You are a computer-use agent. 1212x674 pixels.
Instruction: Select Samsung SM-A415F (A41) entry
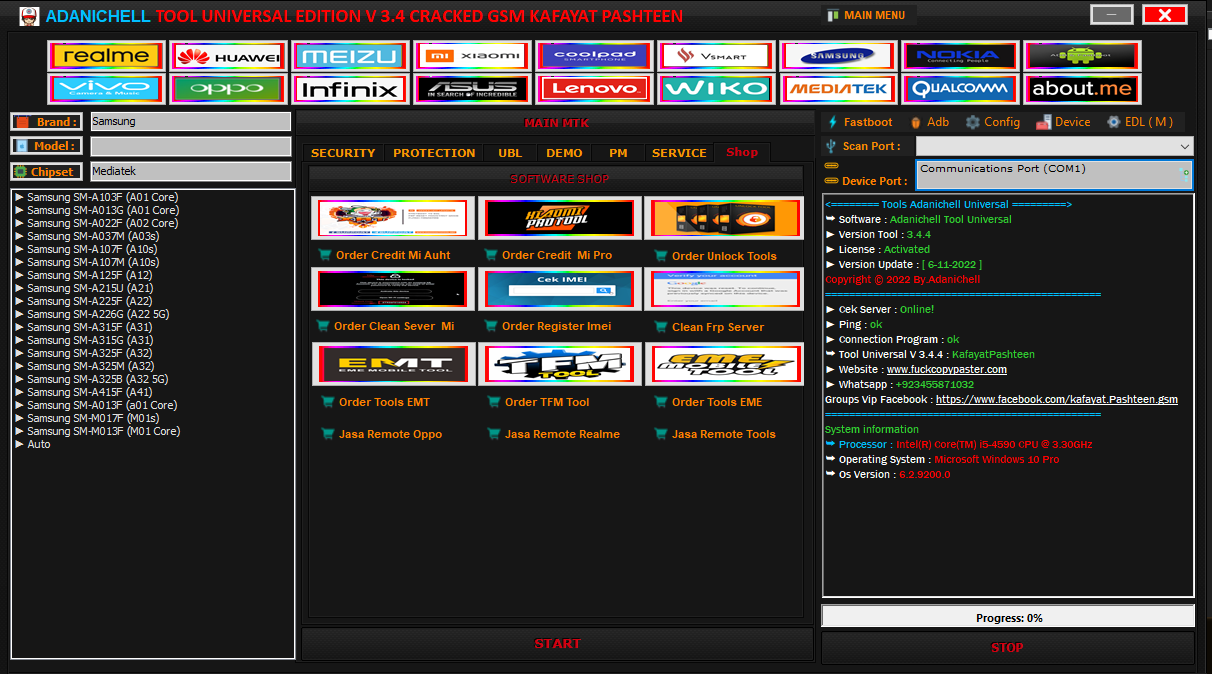[x=84, y=392]
